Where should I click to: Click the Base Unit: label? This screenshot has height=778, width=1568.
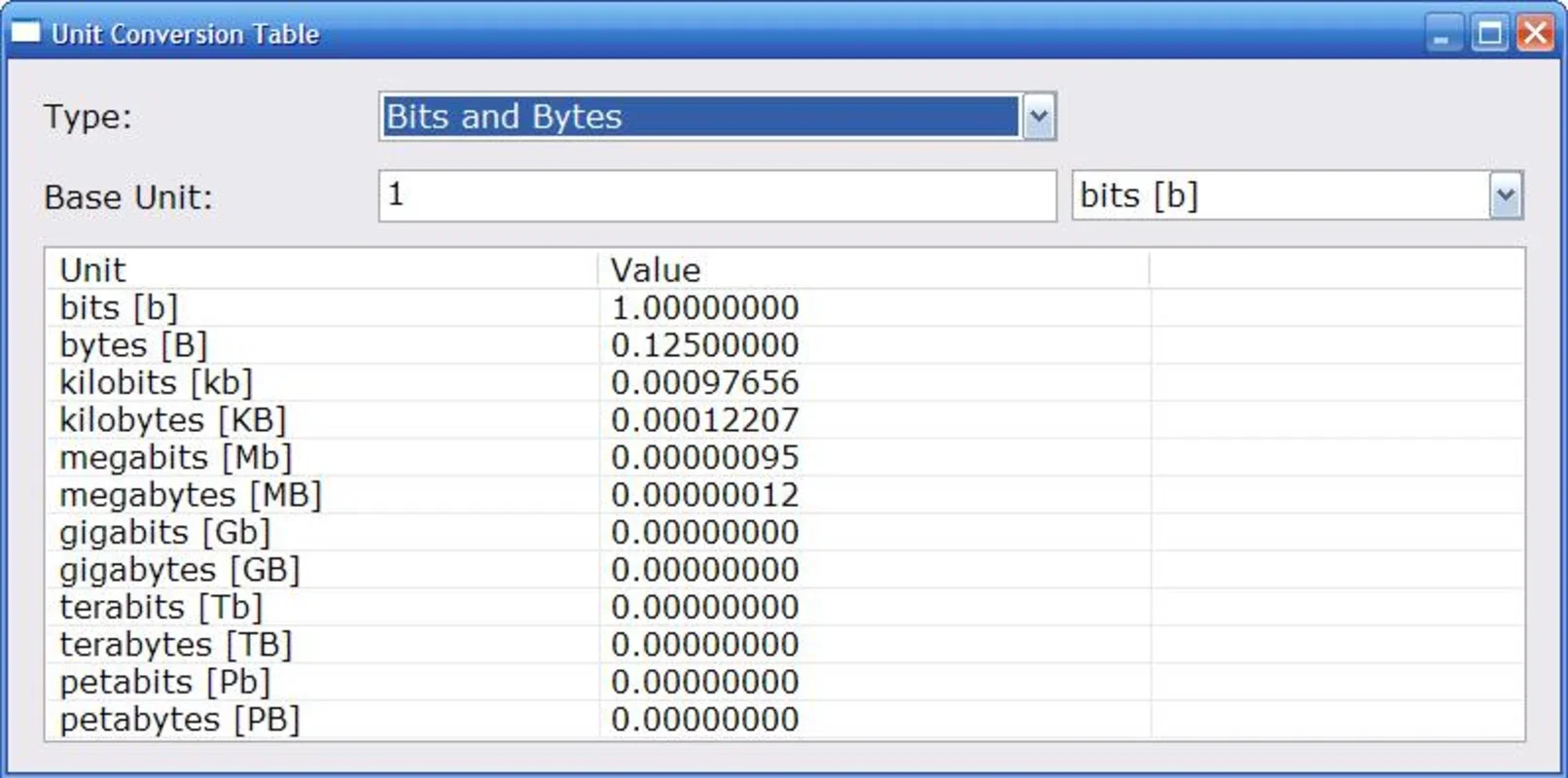[127, 197]
